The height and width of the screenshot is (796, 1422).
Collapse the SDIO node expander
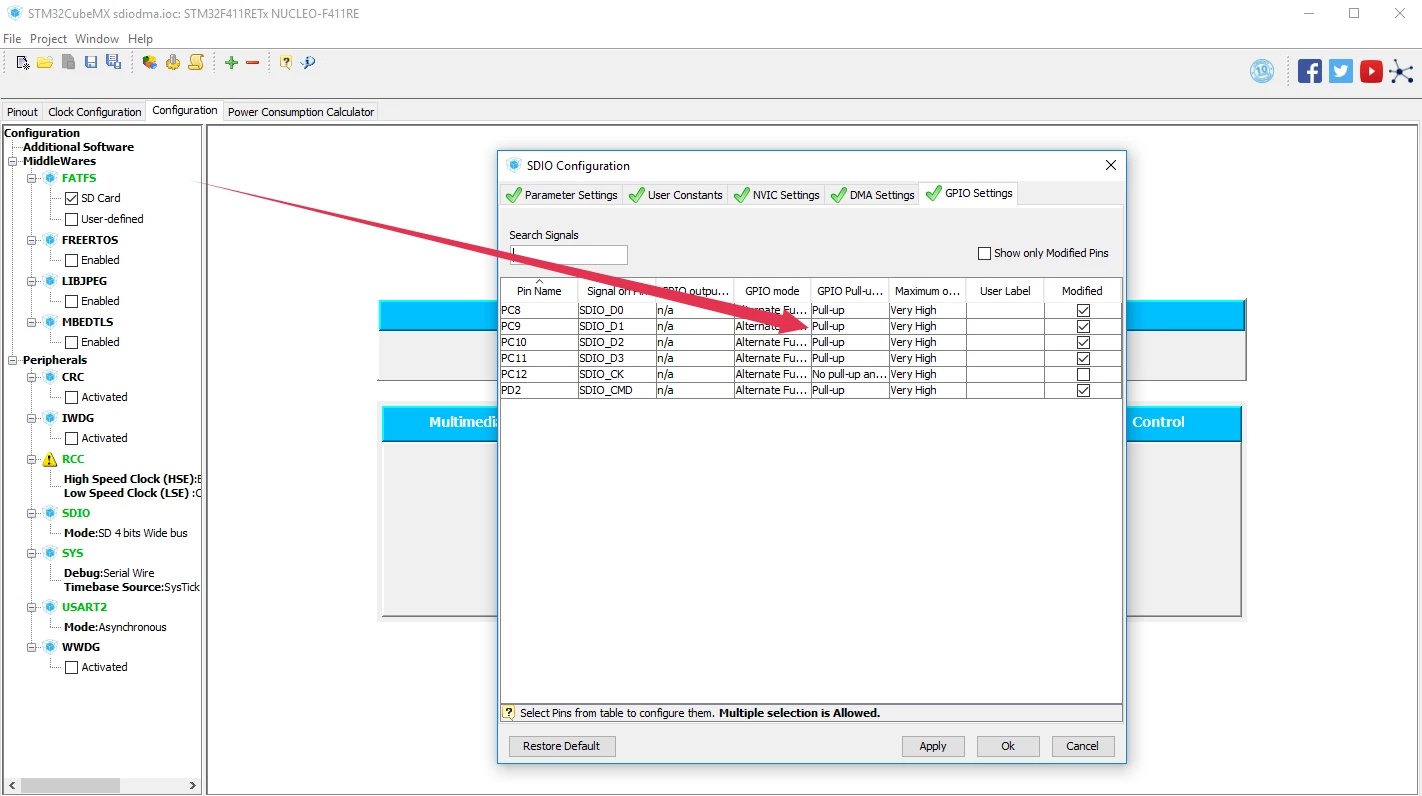coord(32,513)
